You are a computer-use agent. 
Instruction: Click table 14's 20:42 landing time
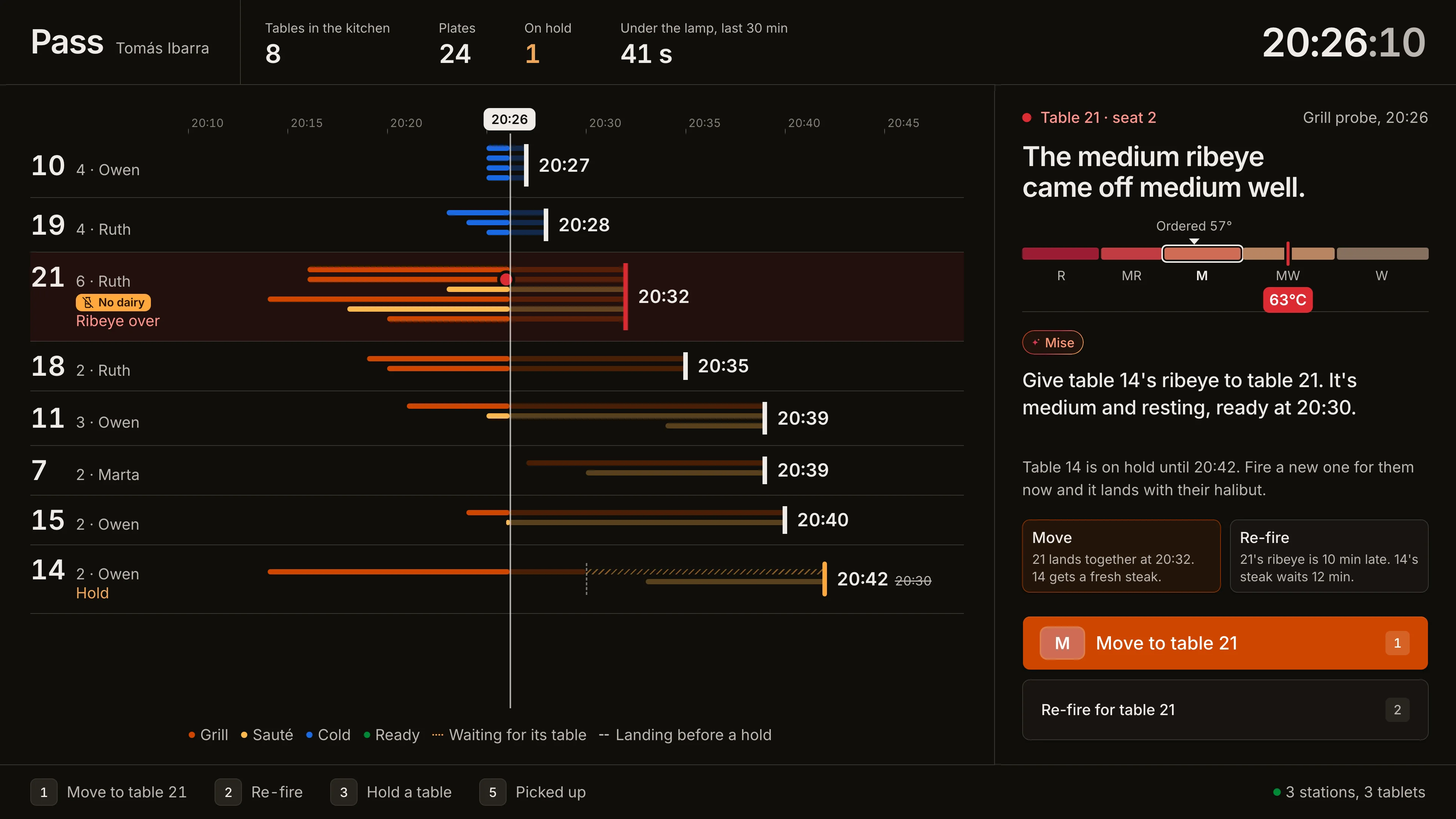[863, 579]
